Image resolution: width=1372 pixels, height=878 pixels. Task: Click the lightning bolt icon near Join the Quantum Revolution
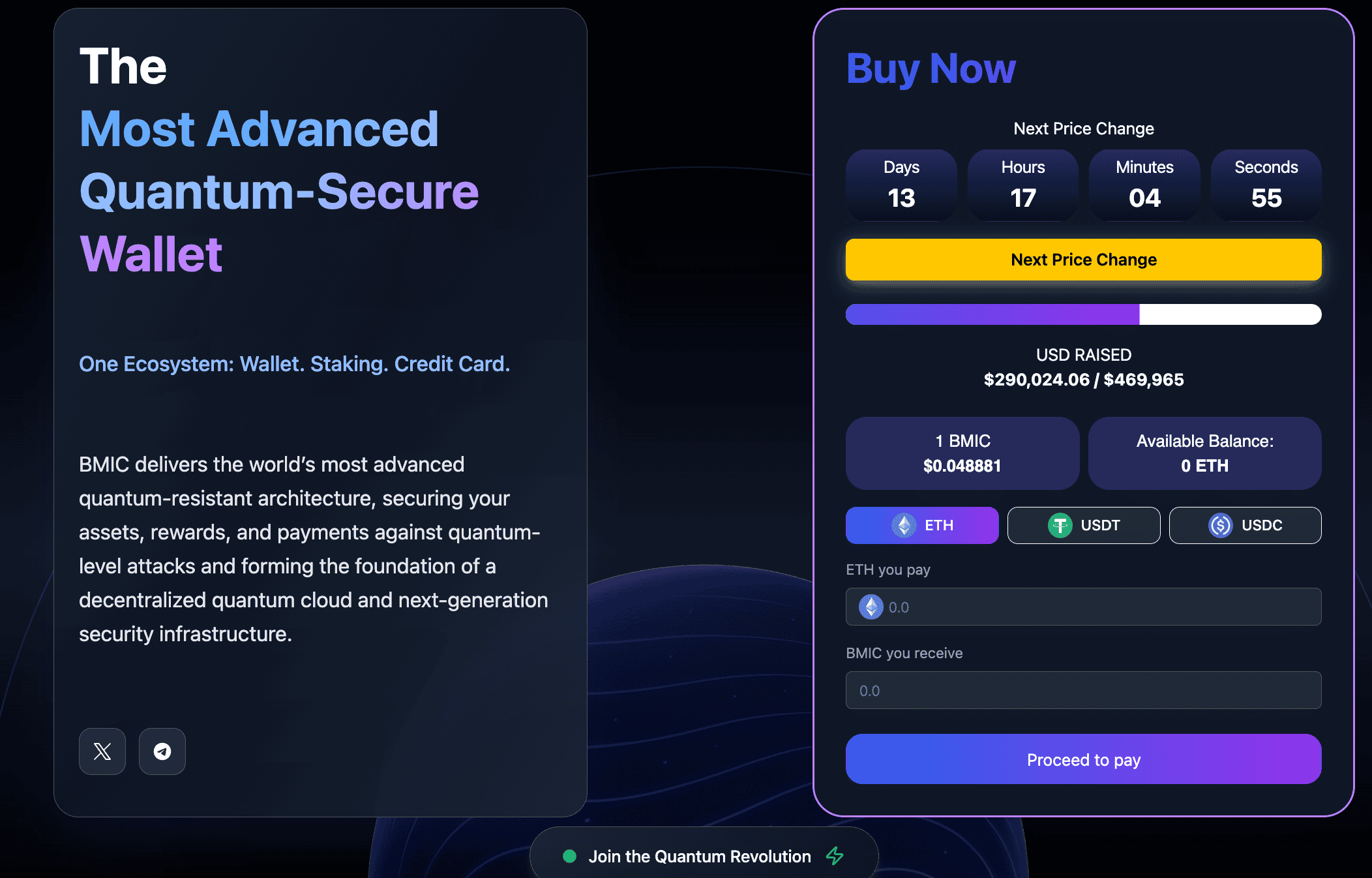(835, 856)
